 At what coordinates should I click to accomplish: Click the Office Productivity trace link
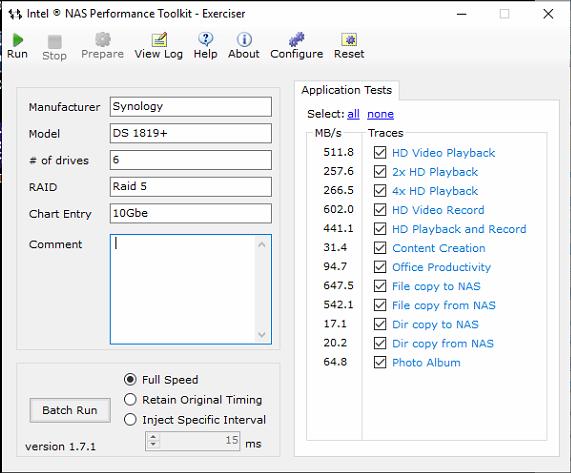(441, 267)
